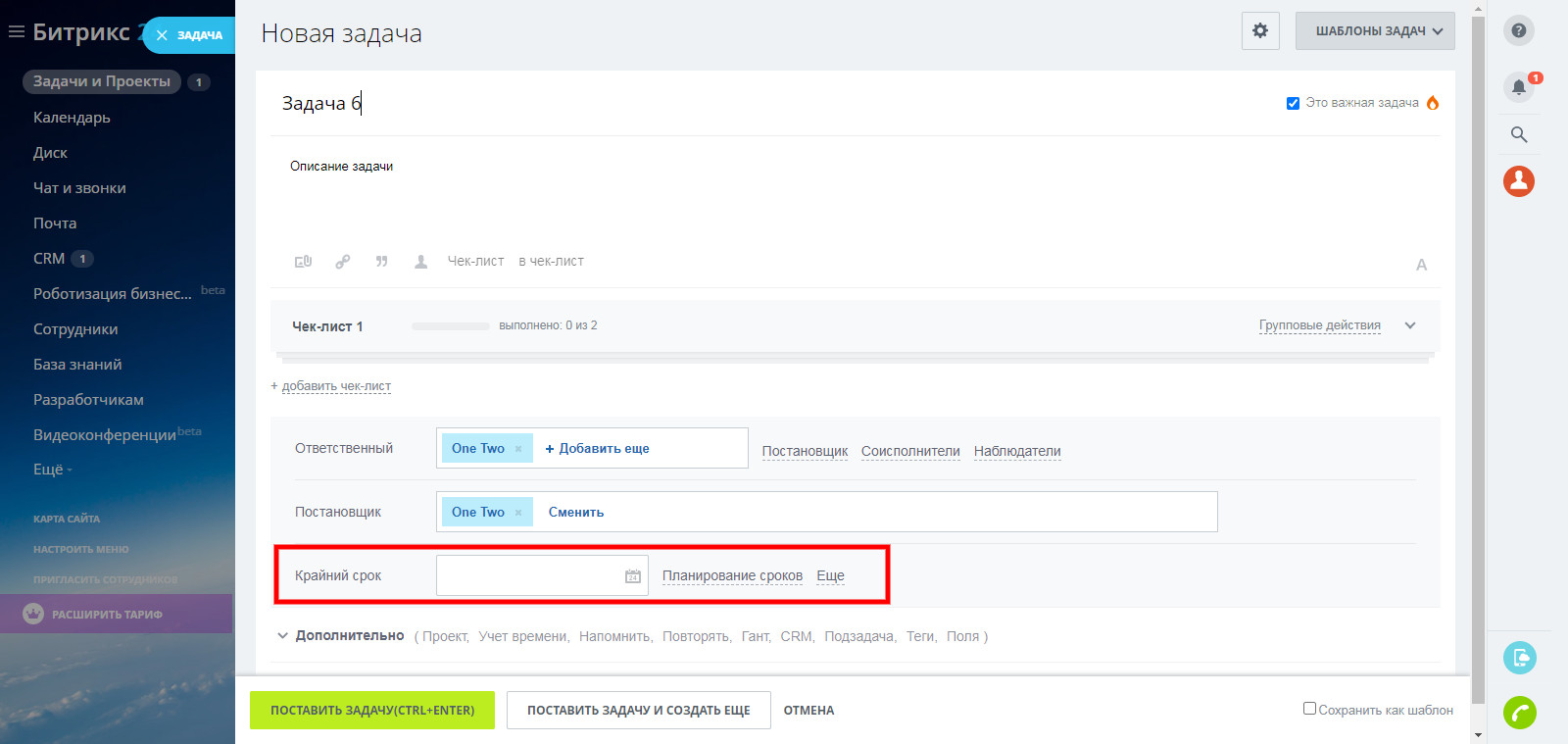Open the task templates dropdown
The height and width of the screenshot is (744, 1568).
point(1375,30)
